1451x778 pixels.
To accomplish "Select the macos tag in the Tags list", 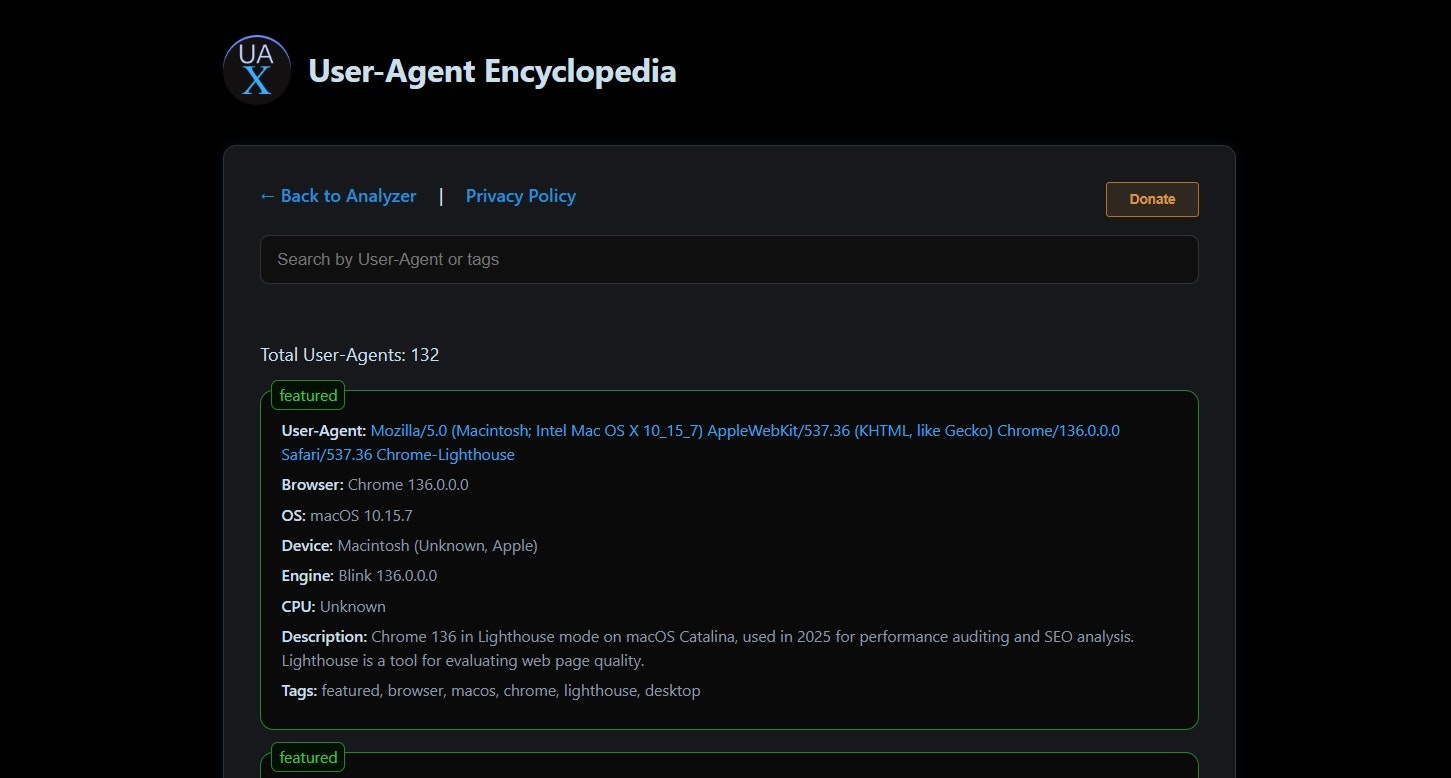I will (475, 690).
